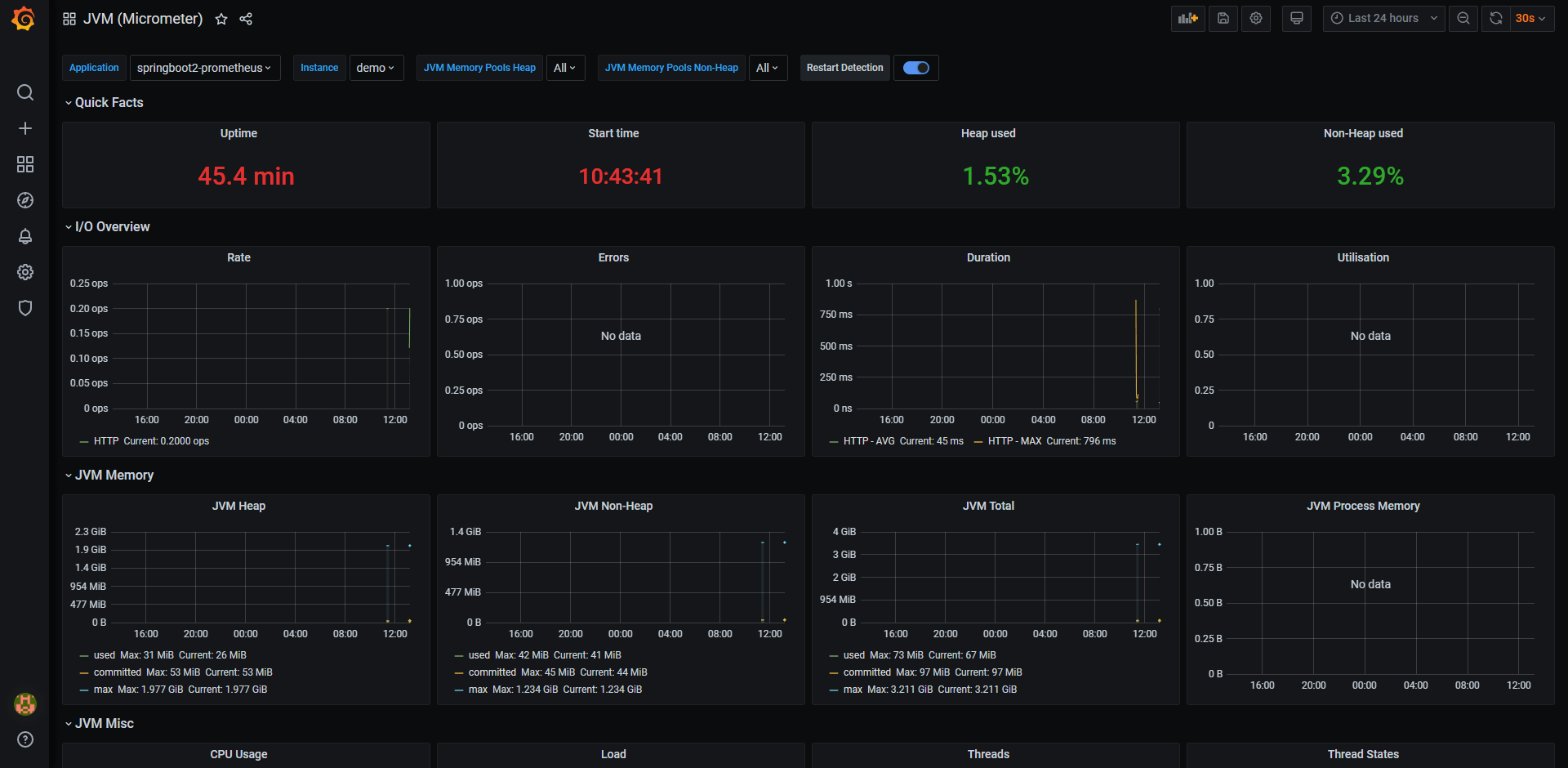Toggle the Restart Detection switch
Screen dimensions: 1568x768
916,68
